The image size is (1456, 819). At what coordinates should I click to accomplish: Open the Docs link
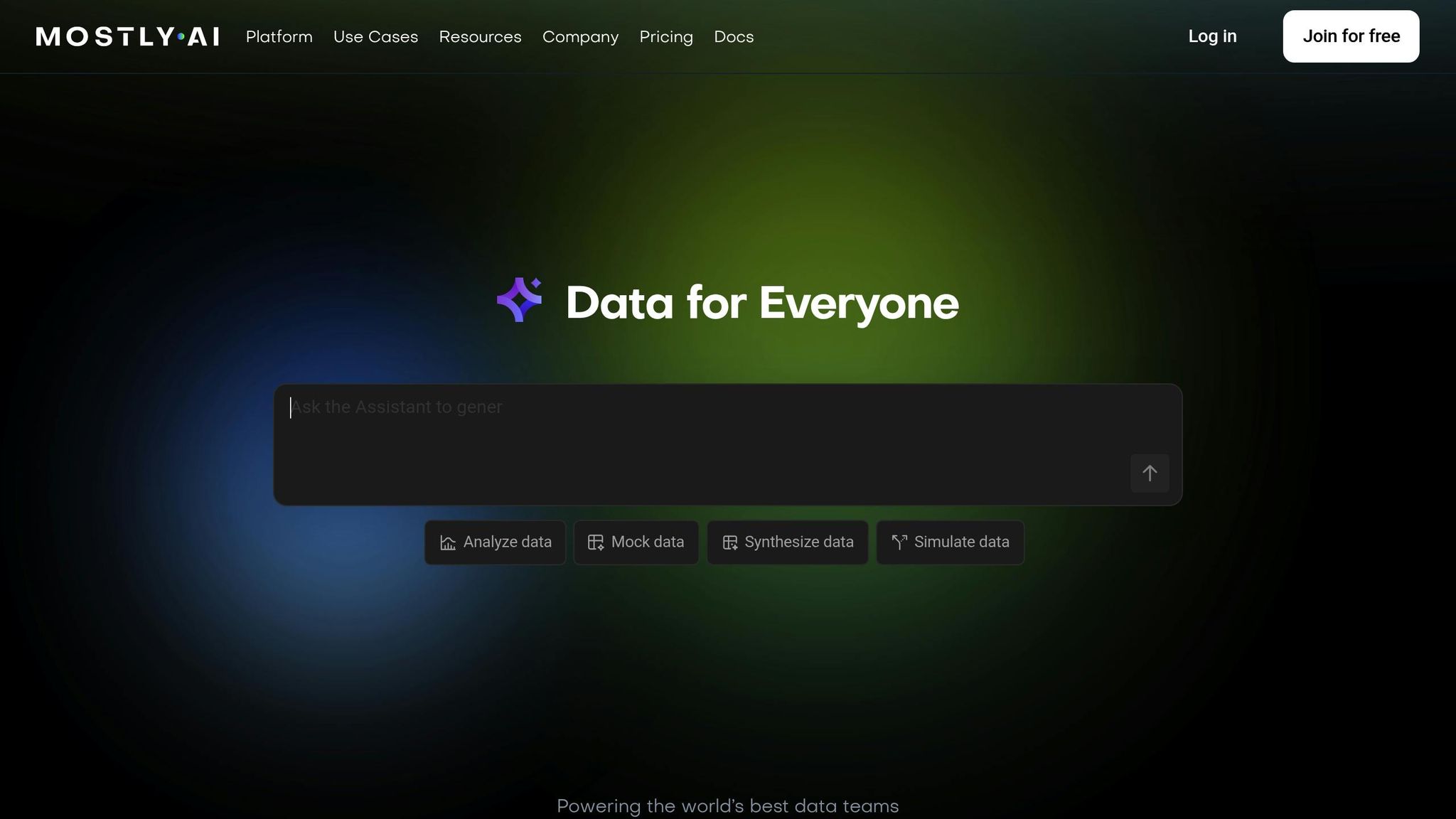point(733,36)
